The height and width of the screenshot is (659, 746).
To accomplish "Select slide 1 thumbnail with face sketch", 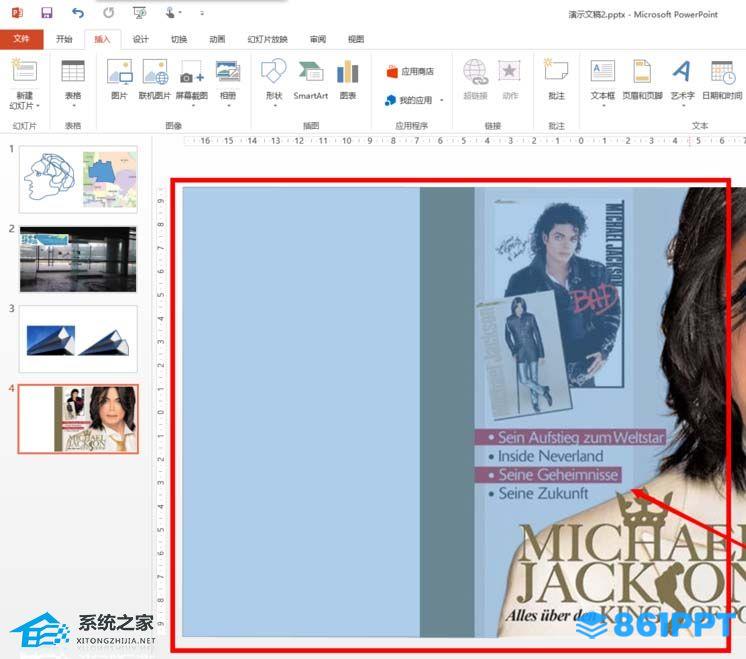I will coord(78,179).
